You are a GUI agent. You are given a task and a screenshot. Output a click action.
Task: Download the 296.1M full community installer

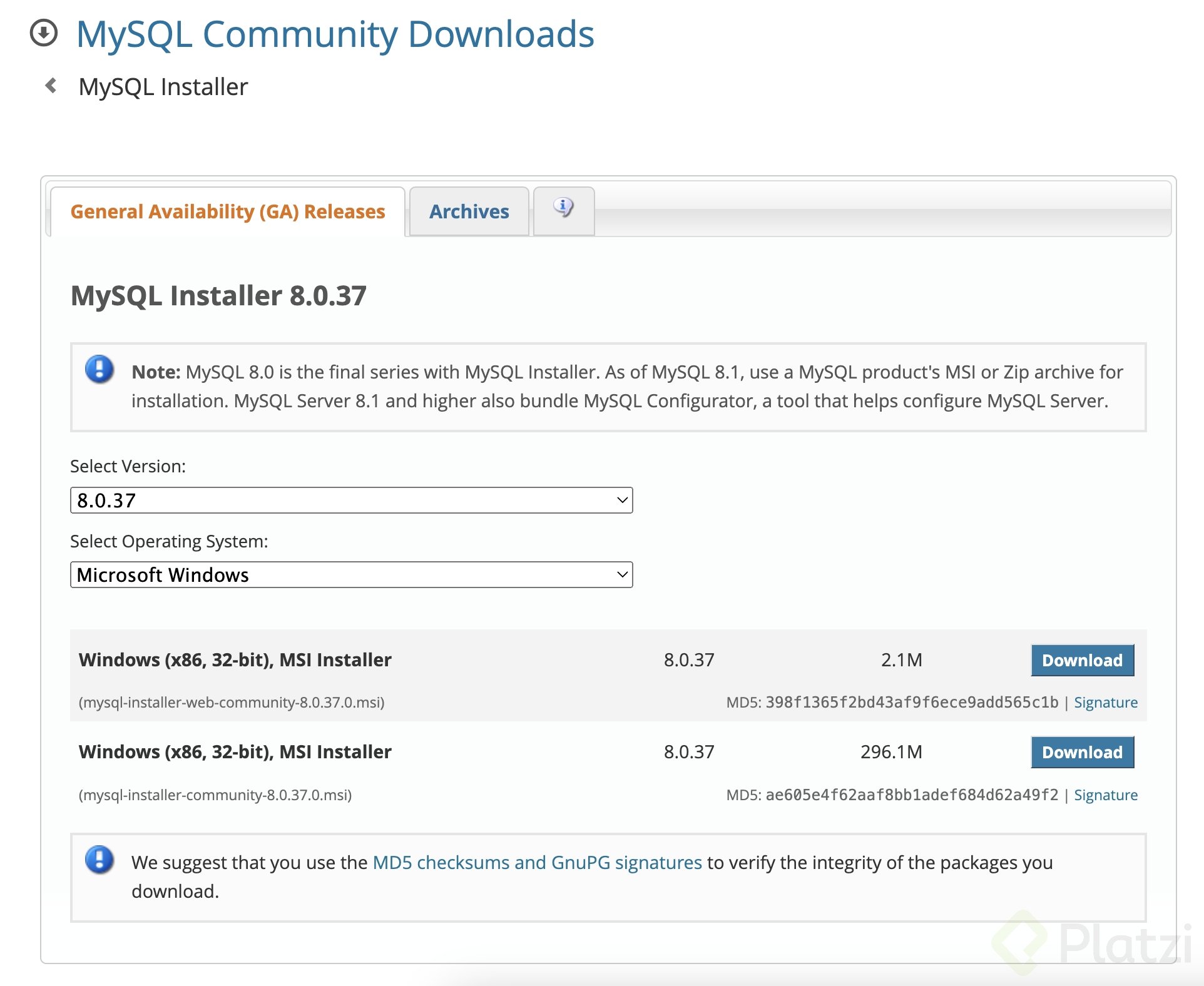pyautogui.click(x=1082, y=752)
